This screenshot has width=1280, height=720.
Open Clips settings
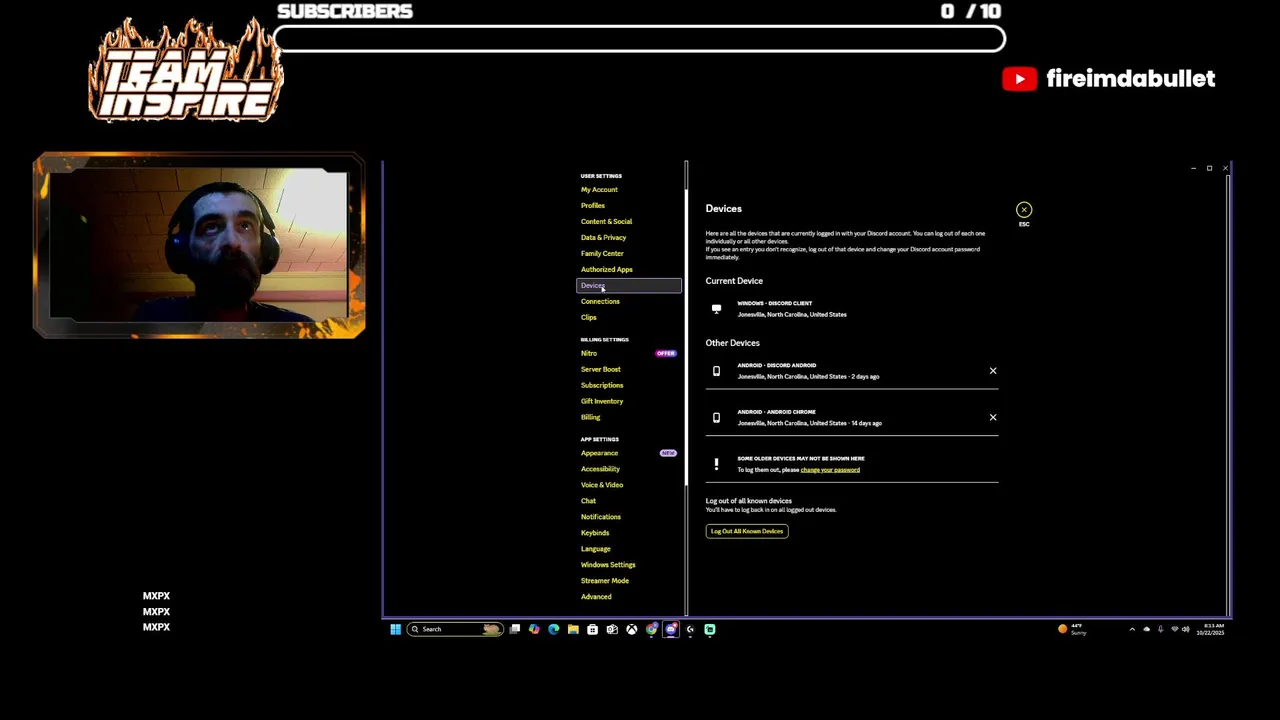point(588,318)
